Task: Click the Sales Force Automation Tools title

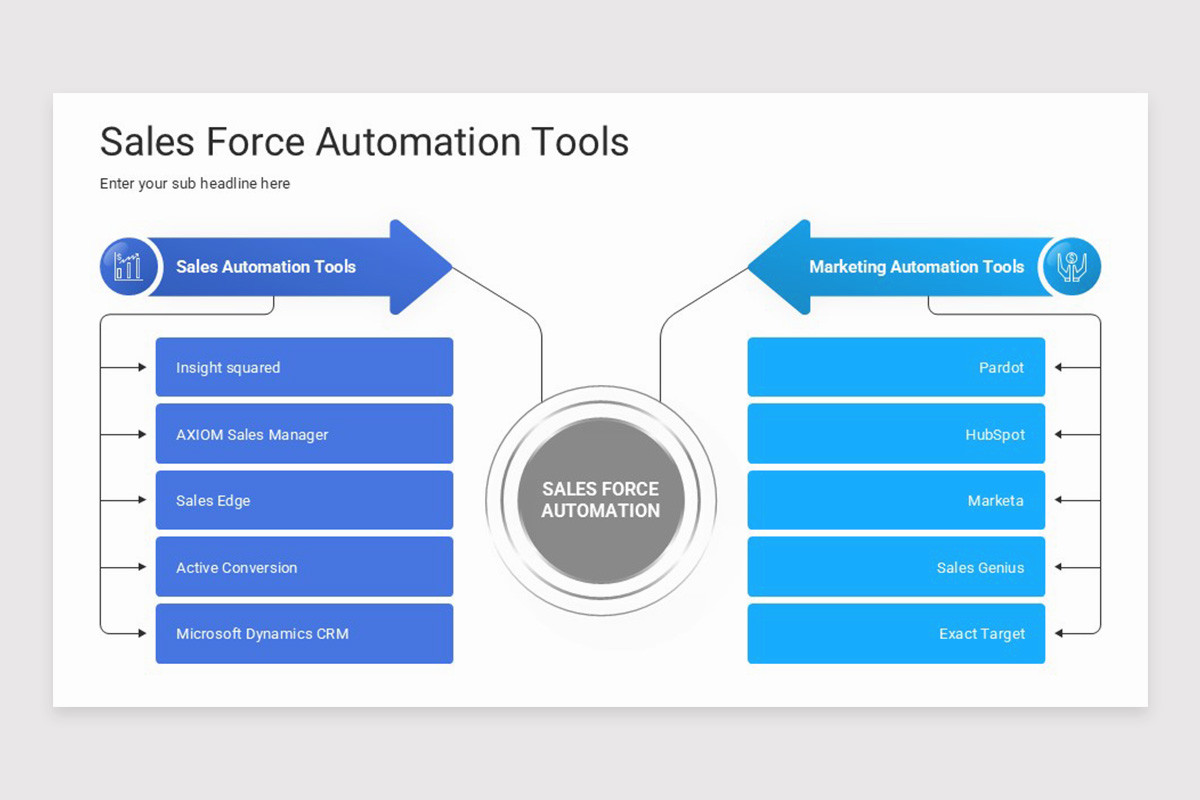Action: point(364,142)
